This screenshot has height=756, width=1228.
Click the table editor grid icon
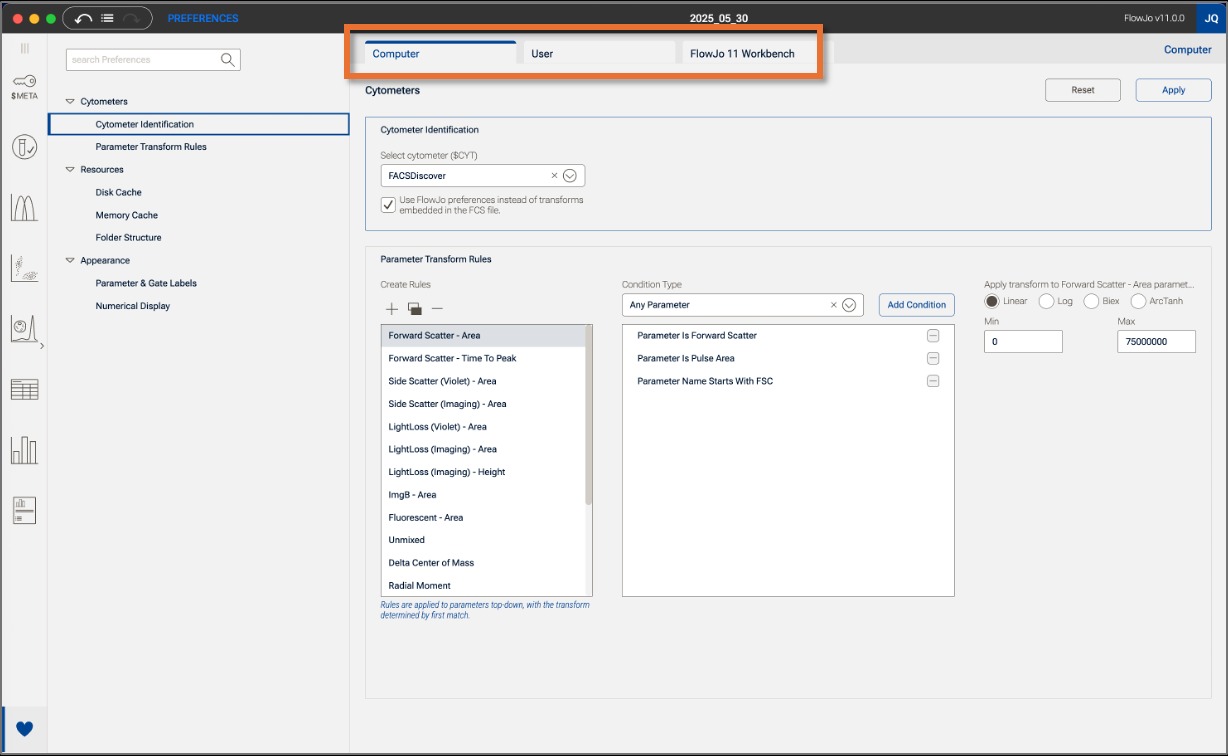pos(24,389)
